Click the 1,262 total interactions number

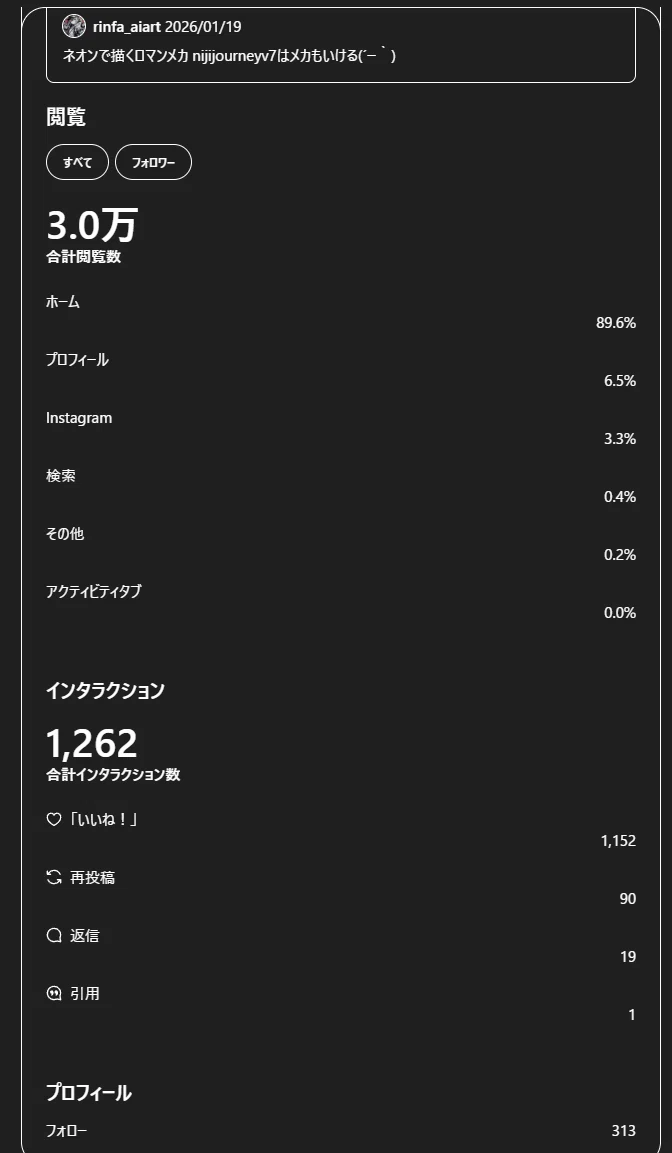pos(92,743)
